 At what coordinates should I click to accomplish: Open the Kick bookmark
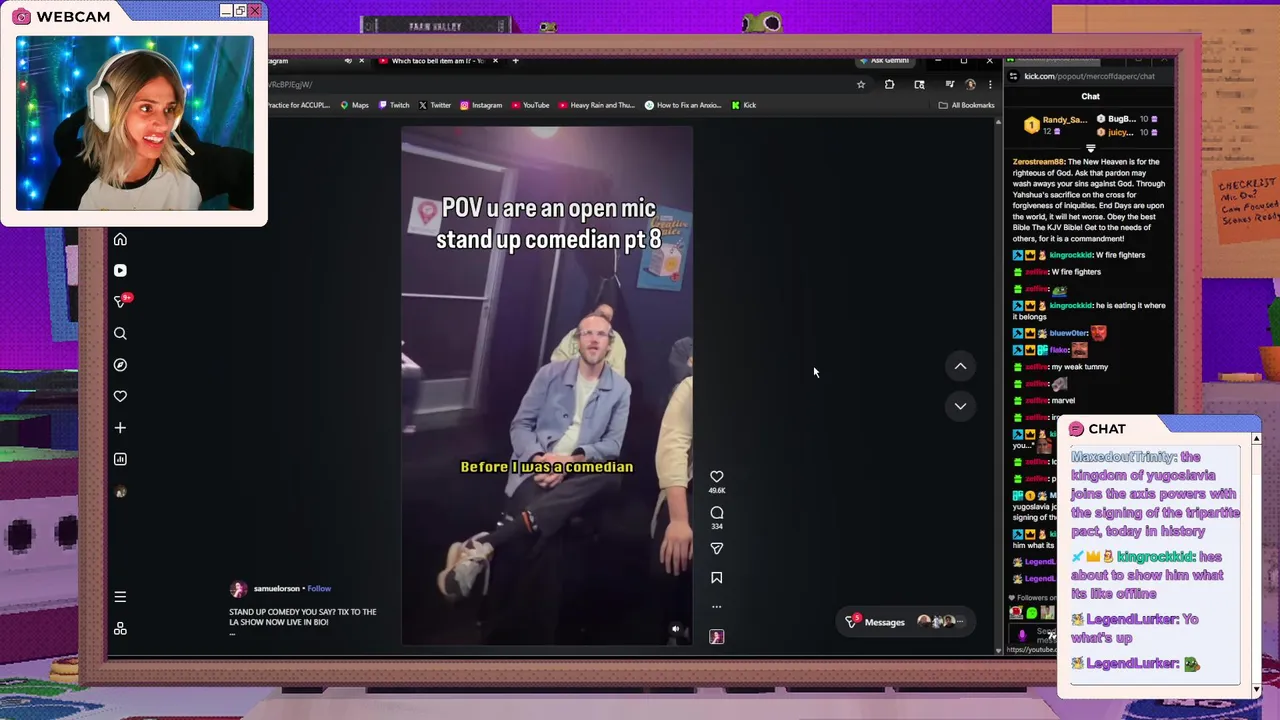click(x=743, y=105)
